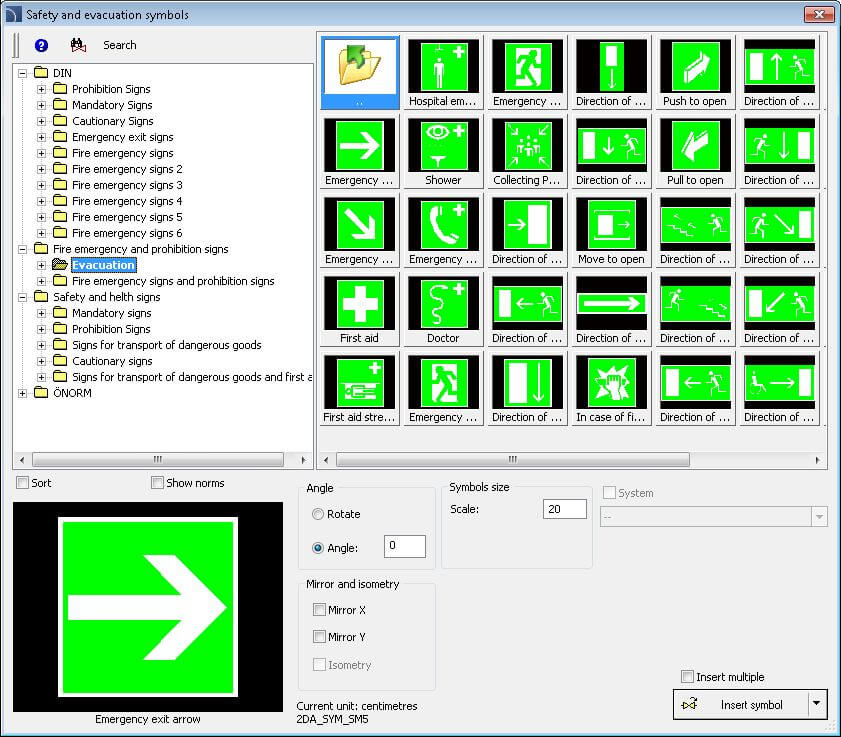Select the Push to open symbol
841x737 pixels.
coord(694,66)
